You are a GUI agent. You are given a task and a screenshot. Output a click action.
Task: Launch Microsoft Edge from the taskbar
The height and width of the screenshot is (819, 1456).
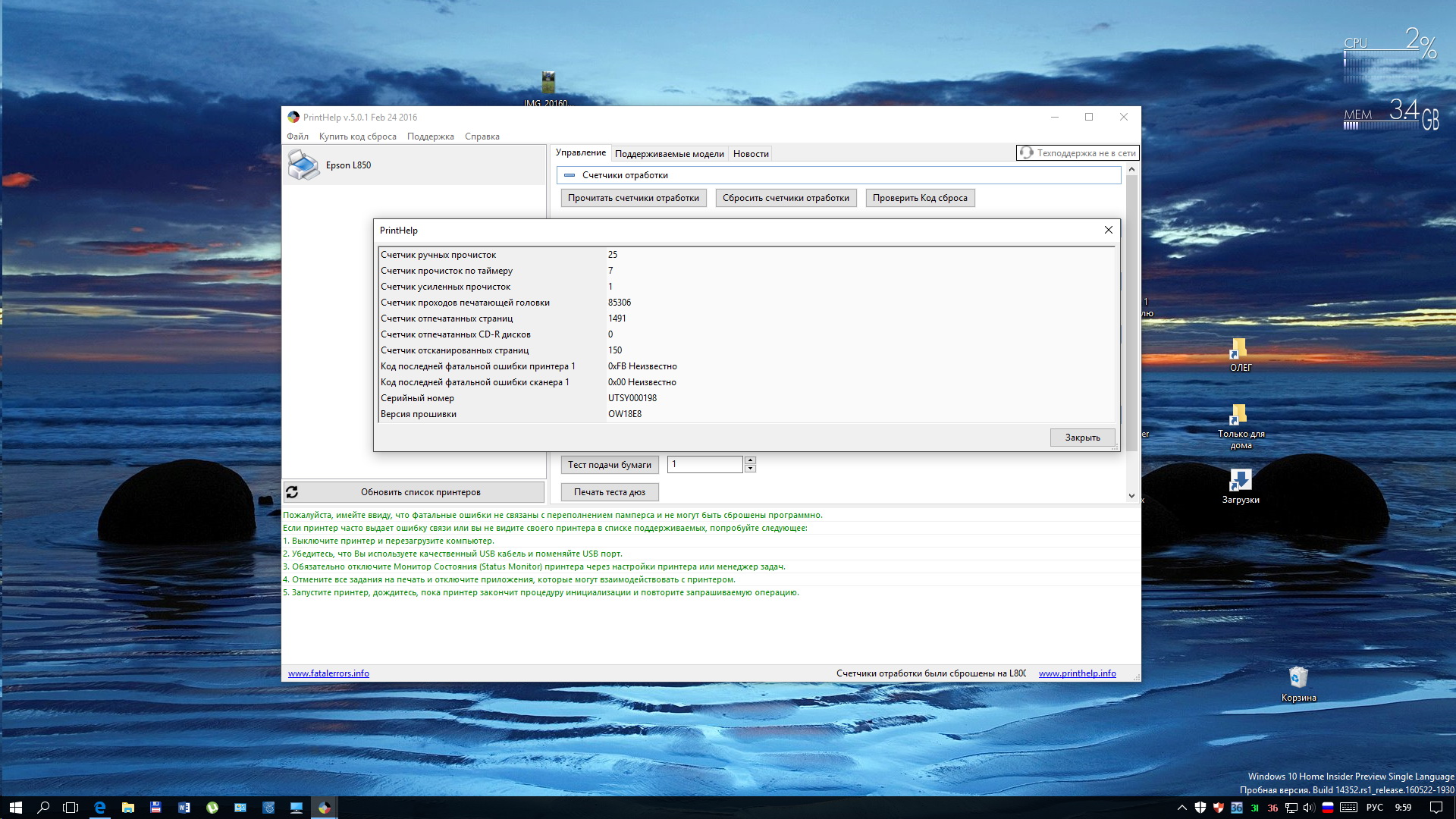(99, 808)
